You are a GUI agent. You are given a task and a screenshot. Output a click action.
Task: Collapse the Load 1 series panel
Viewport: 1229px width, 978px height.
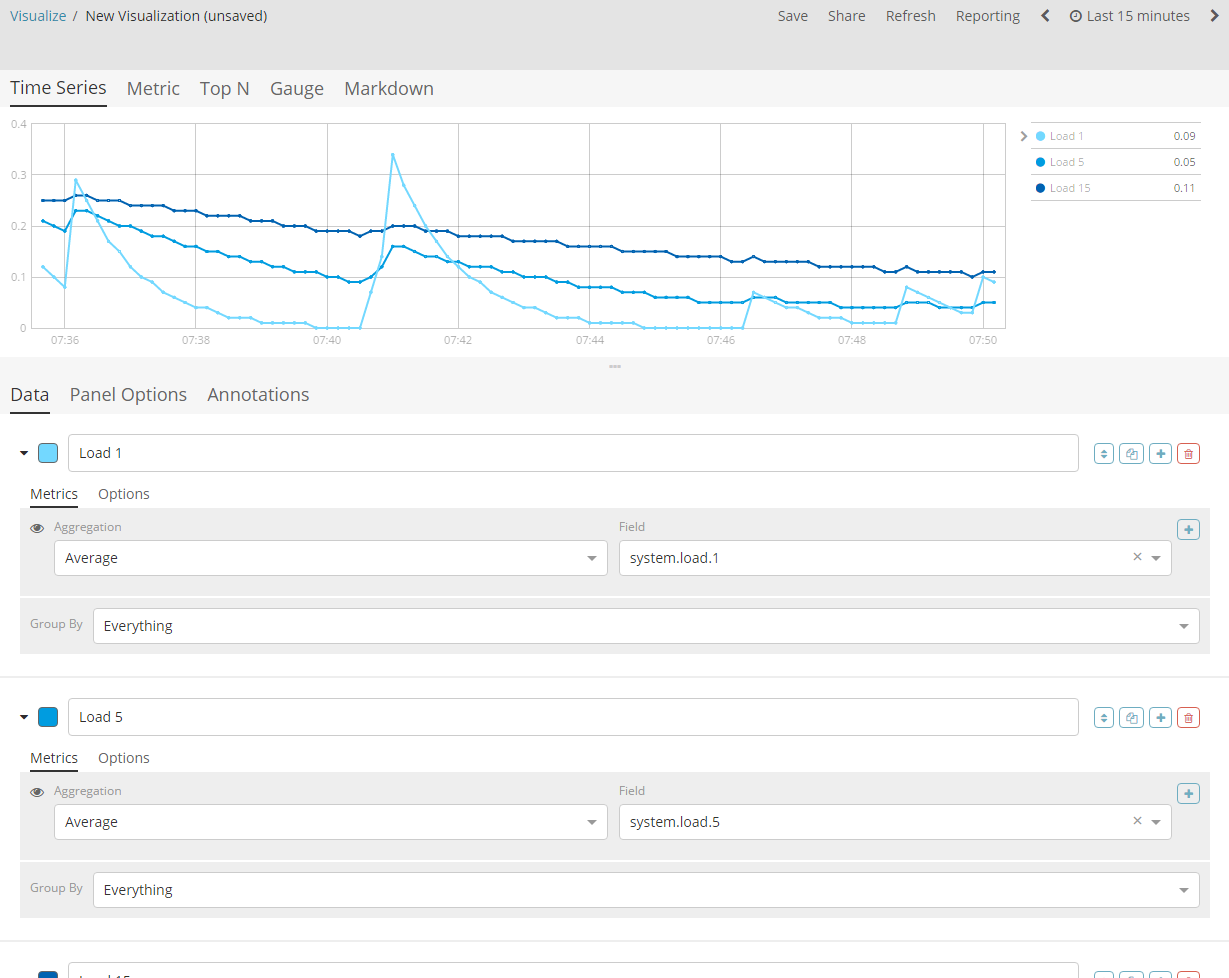click(x=23, y=452)
